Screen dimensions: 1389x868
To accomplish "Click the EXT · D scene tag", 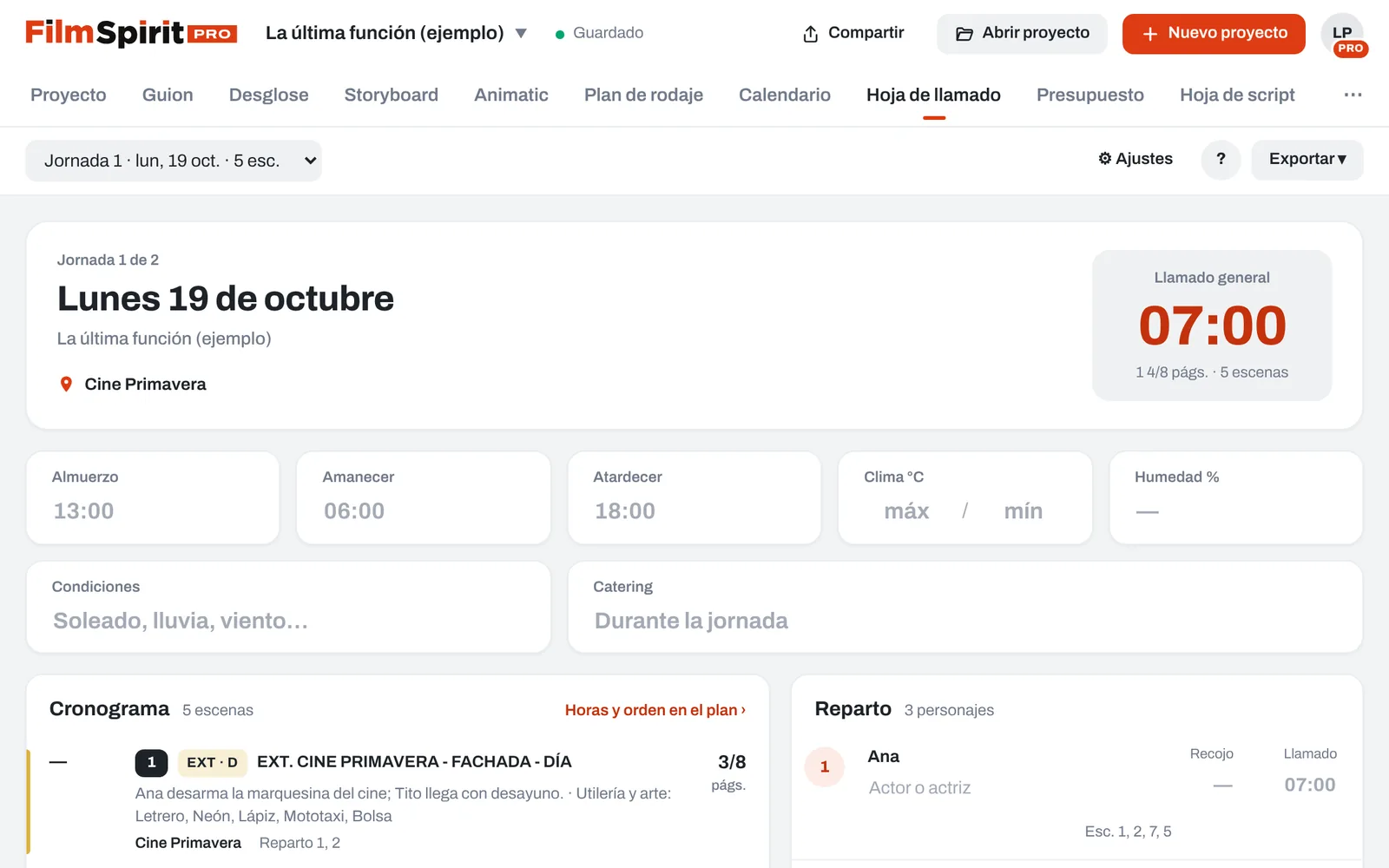I will (x=213, y=762).
